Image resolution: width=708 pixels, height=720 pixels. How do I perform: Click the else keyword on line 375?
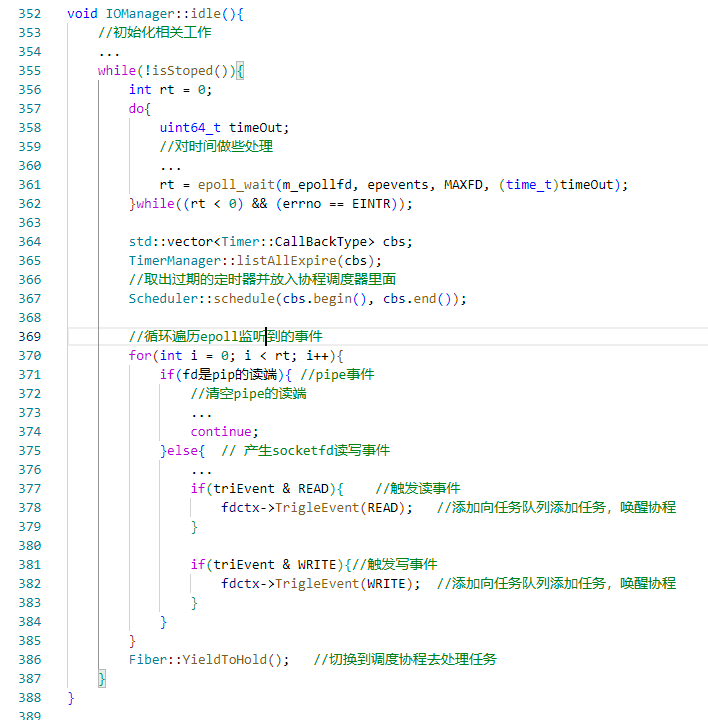(x=183, y=450)
